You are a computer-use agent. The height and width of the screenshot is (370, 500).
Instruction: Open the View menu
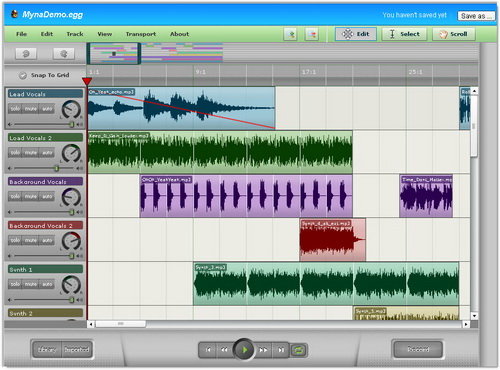pos(105,34)
